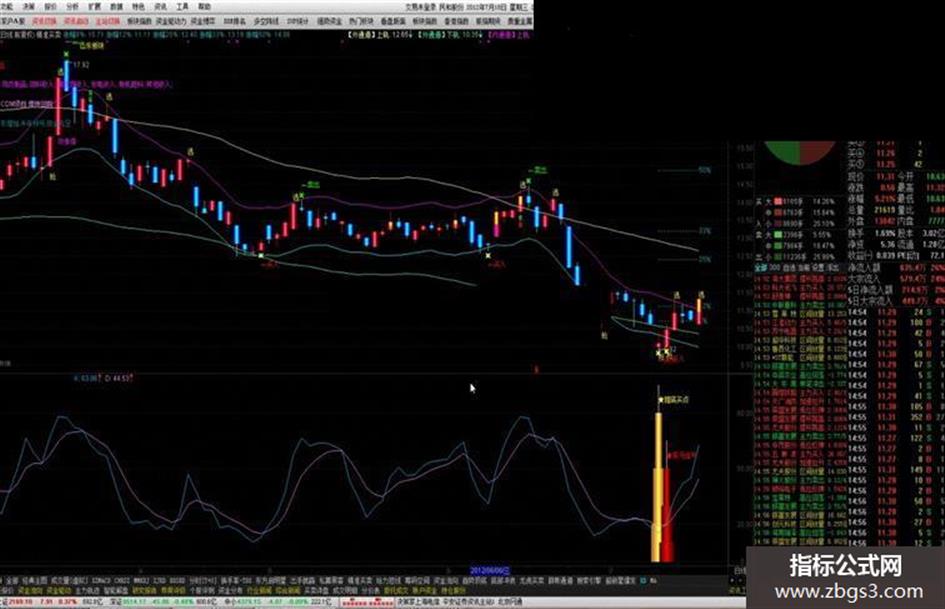Click the 现价 label in the quote panel
The width and height of the screenshot is (945, 609).
(x=856, y=177)
